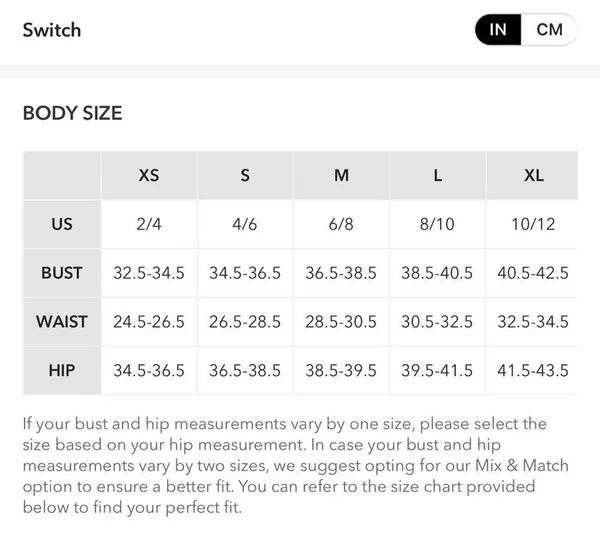Screen dimensions: 600x536
Task: Select the HIP row label
Action: [62, 370]
